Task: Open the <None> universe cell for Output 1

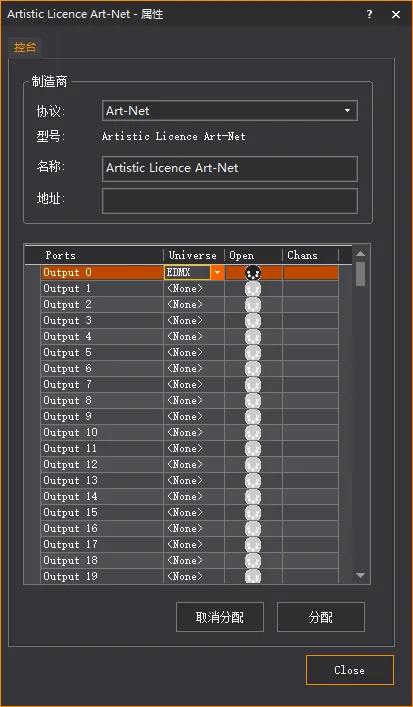Action: (x=194, y=289)
